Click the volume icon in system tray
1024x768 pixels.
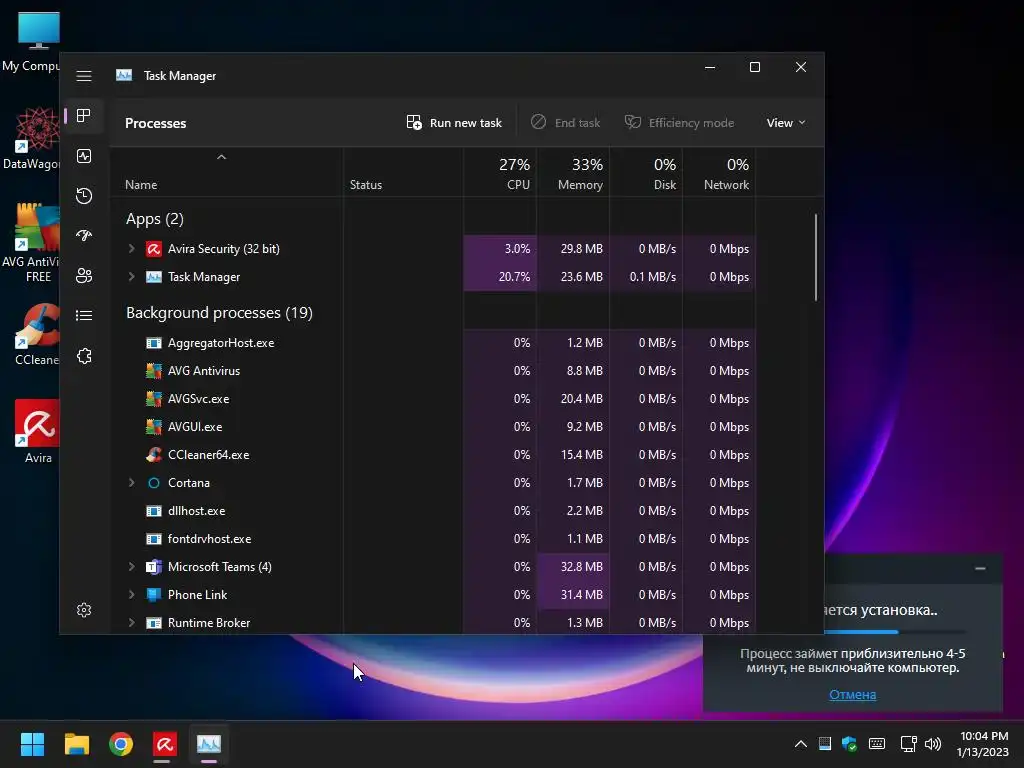pos(933,744)
